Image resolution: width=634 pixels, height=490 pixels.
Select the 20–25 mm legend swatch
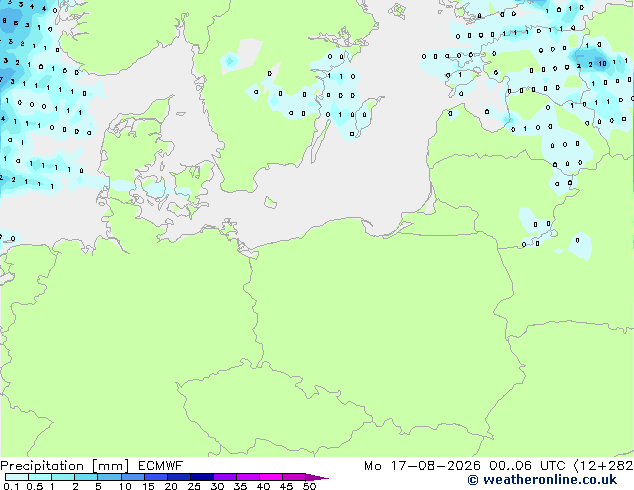coord(179,477)
